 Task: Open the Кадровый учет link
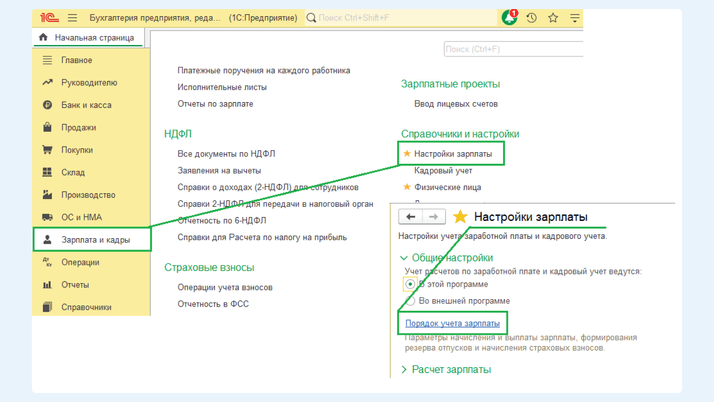pos(443,170)
